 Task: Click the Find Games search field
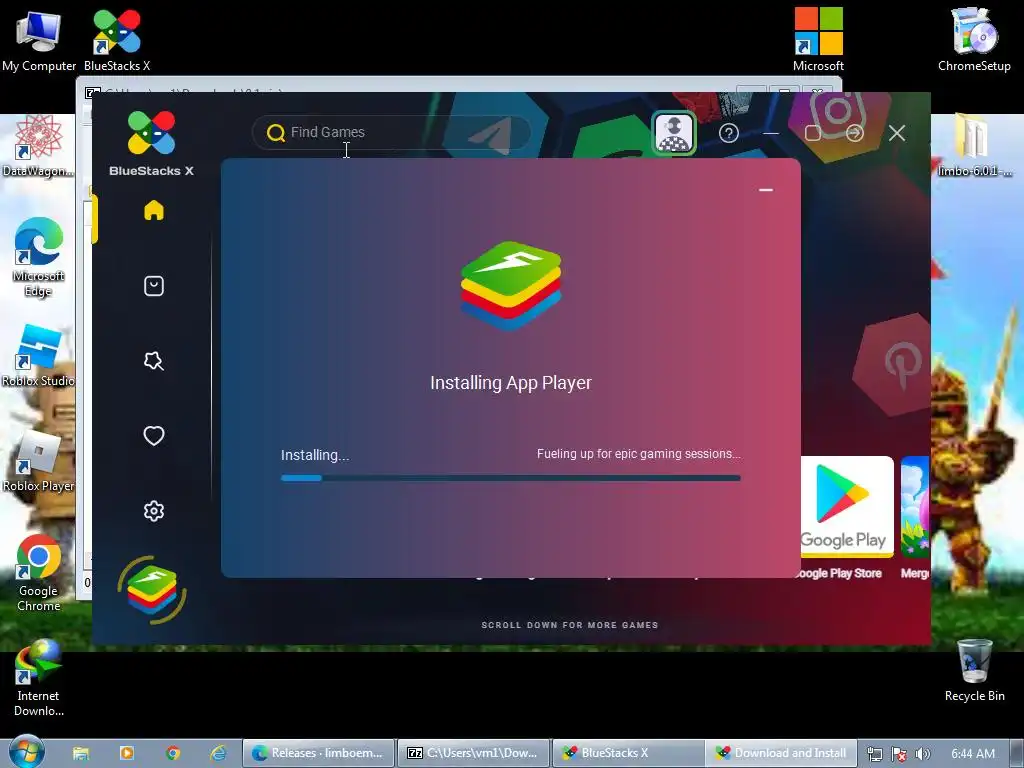pos(392,133)
